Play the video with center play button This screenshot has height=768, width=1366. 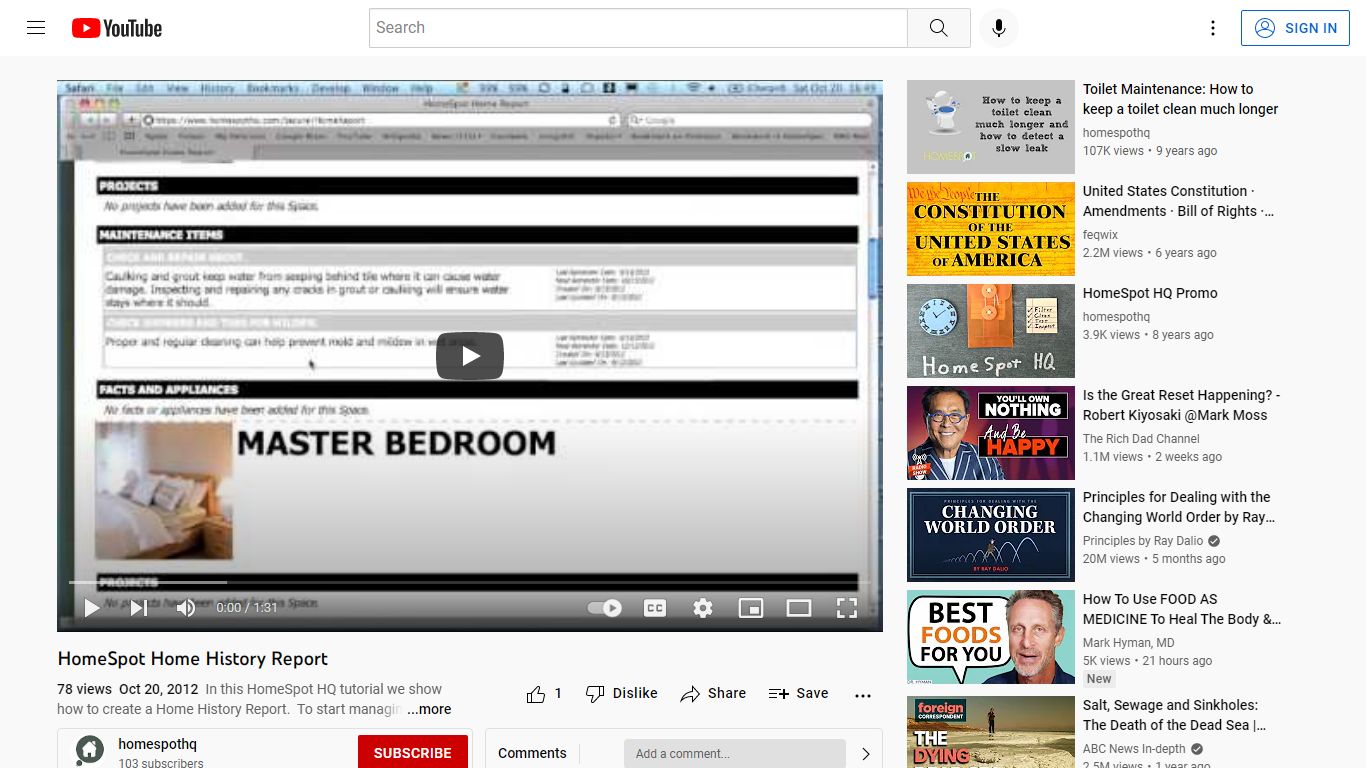coord(469,356)
